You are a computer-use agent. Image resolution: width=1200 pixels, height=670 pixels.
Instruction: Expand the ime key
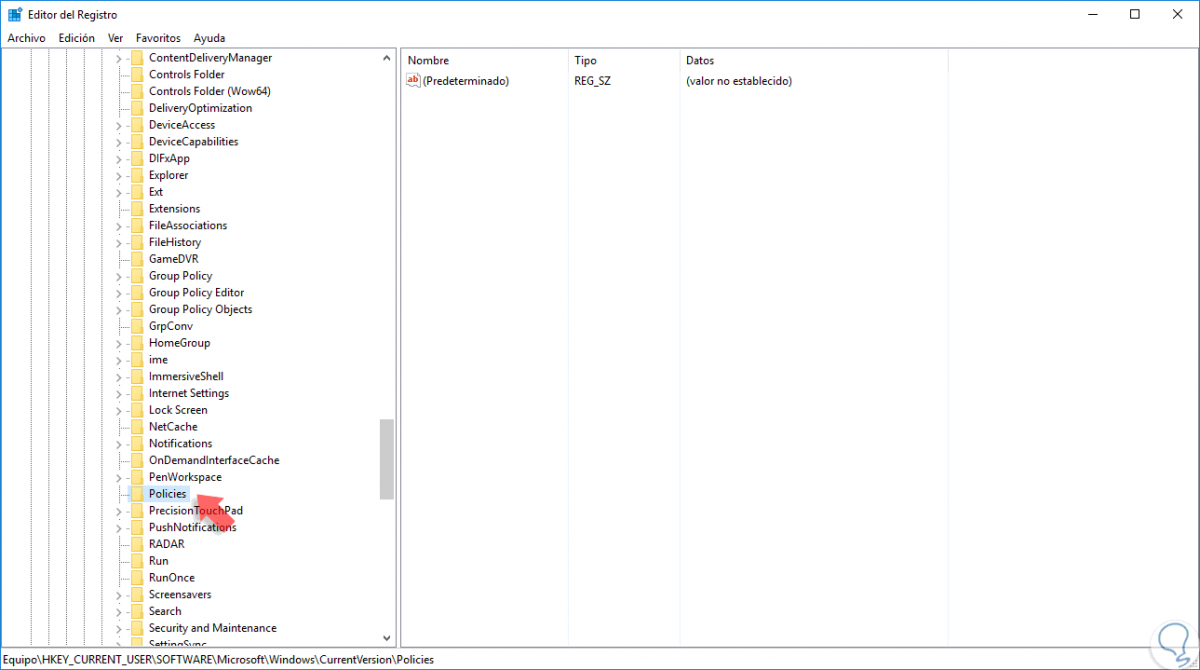pyautogui.click(x=118, y=360)
